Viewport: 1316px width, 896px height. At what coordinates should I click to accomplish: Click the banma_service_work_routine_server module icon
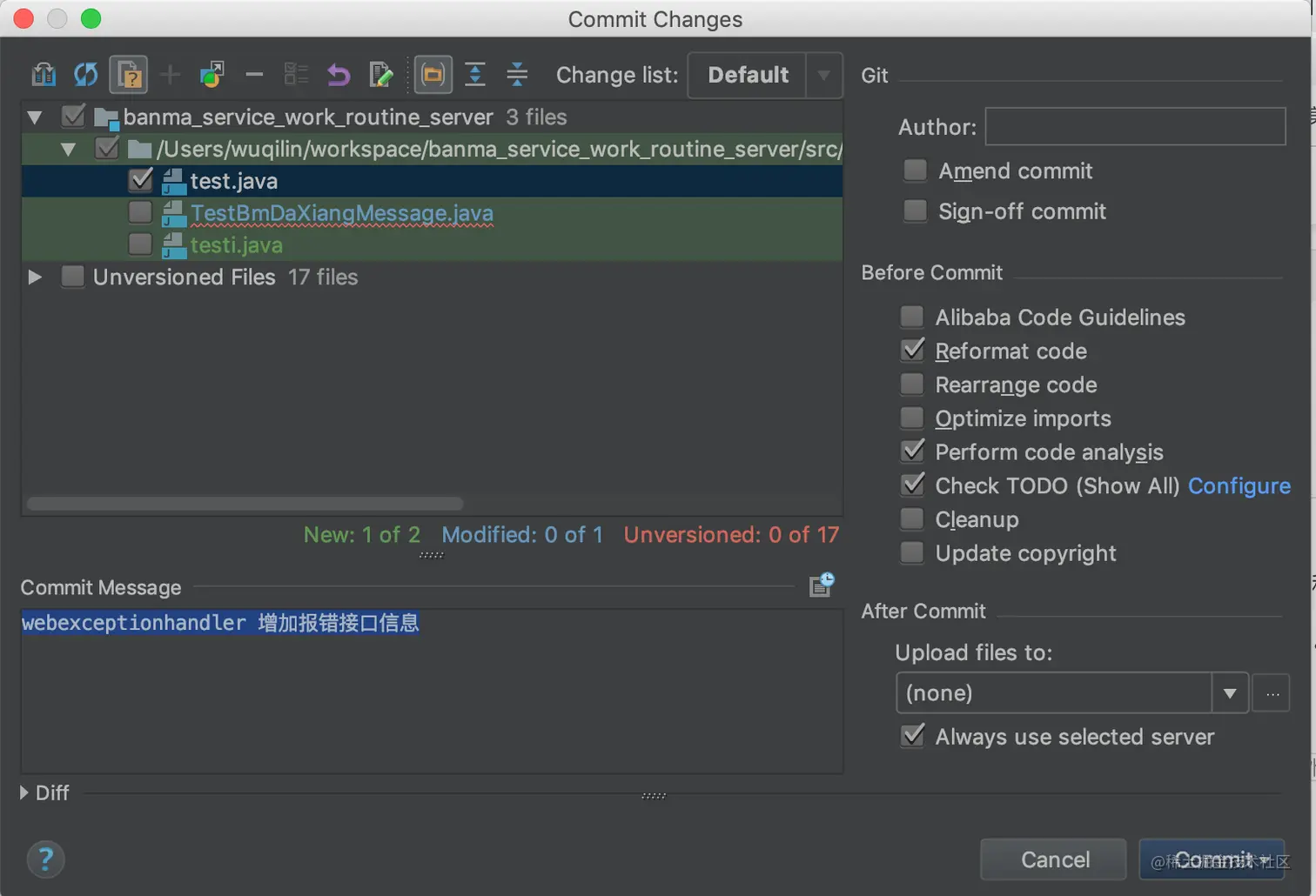106,117
